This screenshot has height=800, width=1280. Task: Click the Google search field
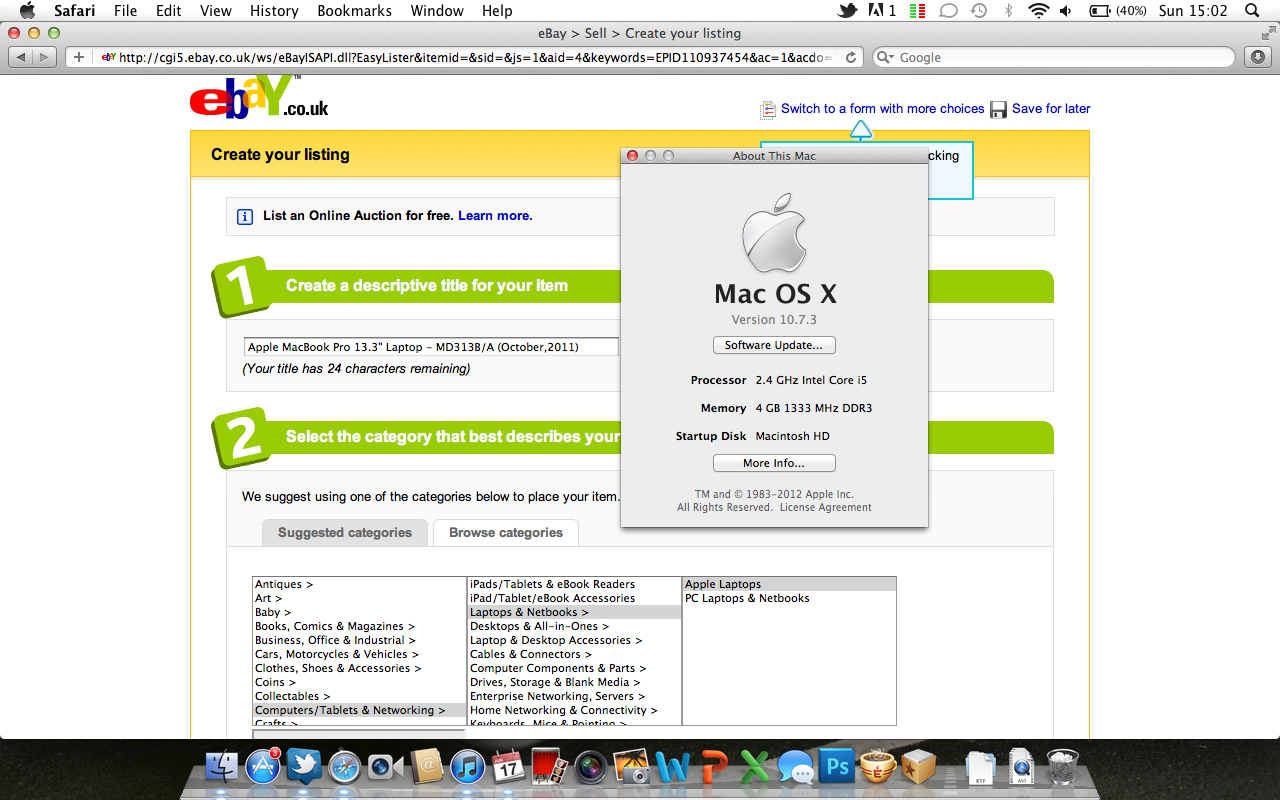pyautogui.click(x=1053, y=57)
